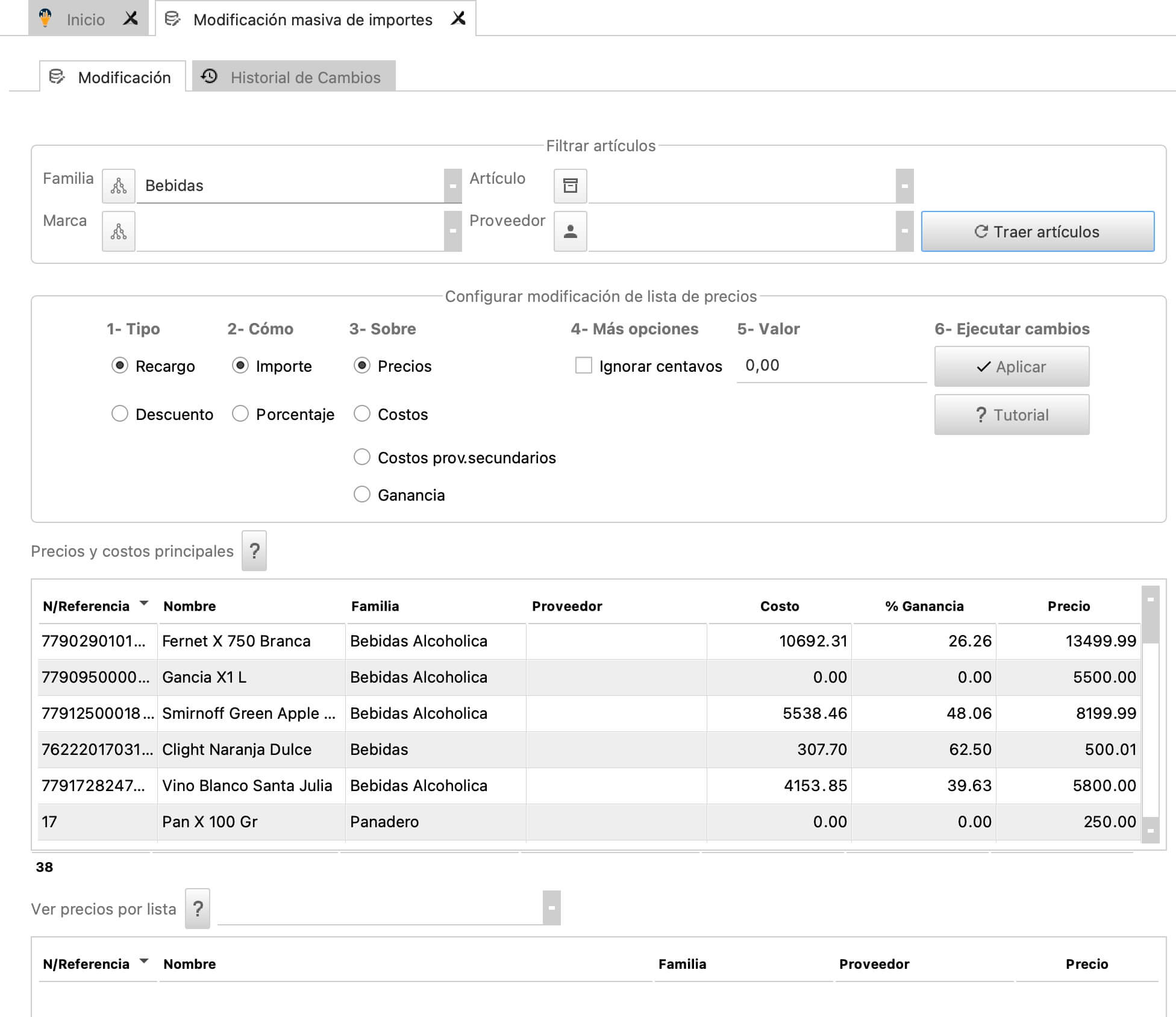Sort main table by Proveedor column
1176x1017 pixels.
point(567,606)
